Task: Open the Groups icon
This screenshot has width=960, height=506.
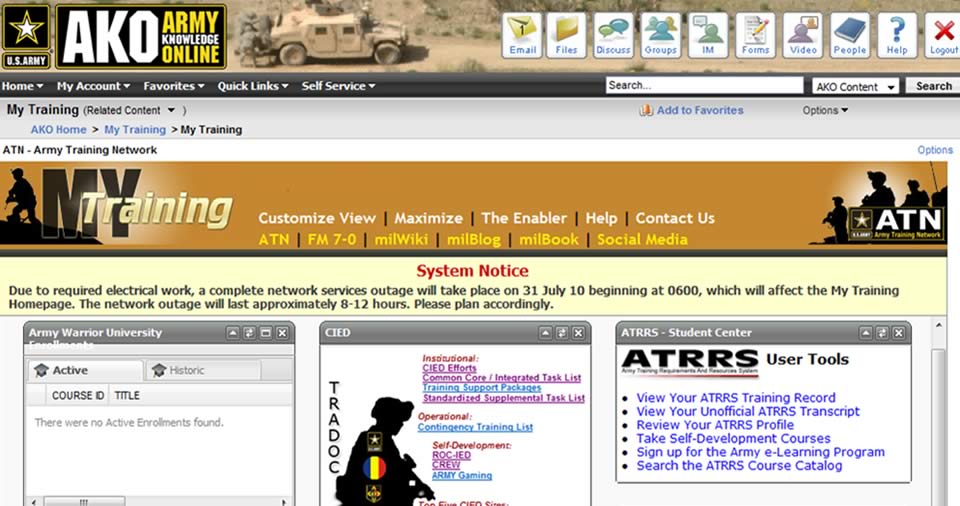Action: pos(661,36)
